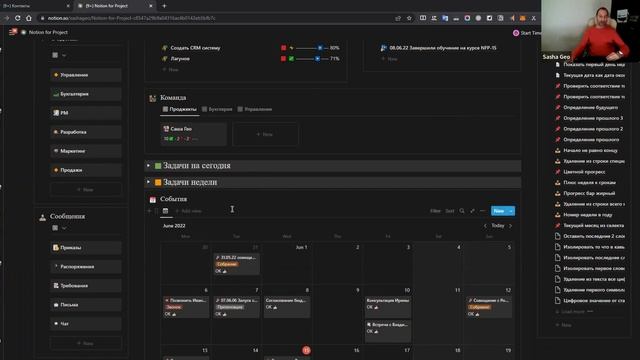Expand the Задачи на сегодня toggle

tap(148, 165)
